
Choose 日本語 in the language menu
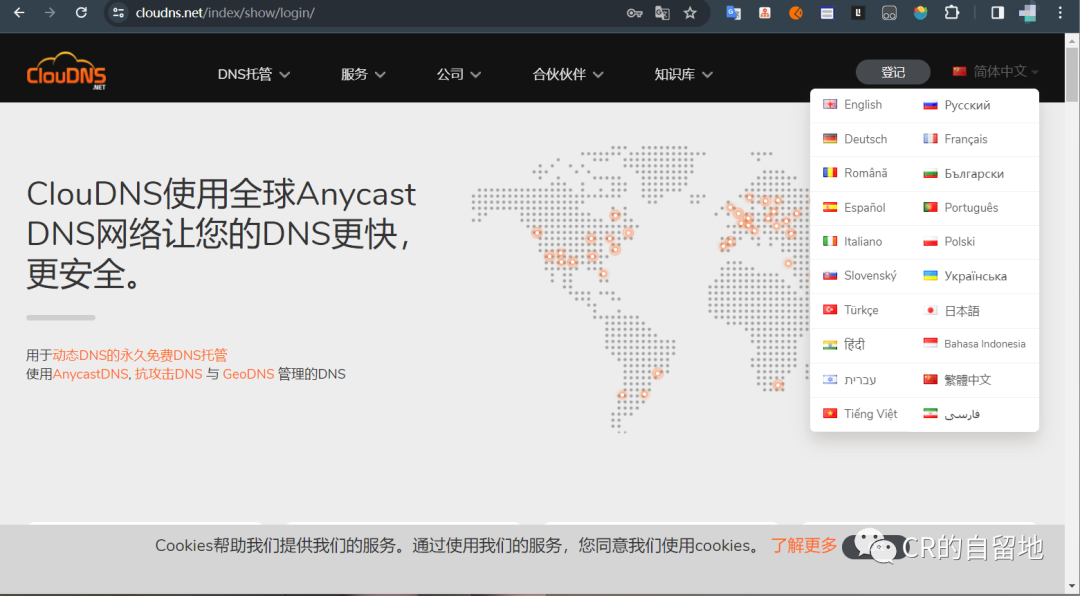[961, 311]
